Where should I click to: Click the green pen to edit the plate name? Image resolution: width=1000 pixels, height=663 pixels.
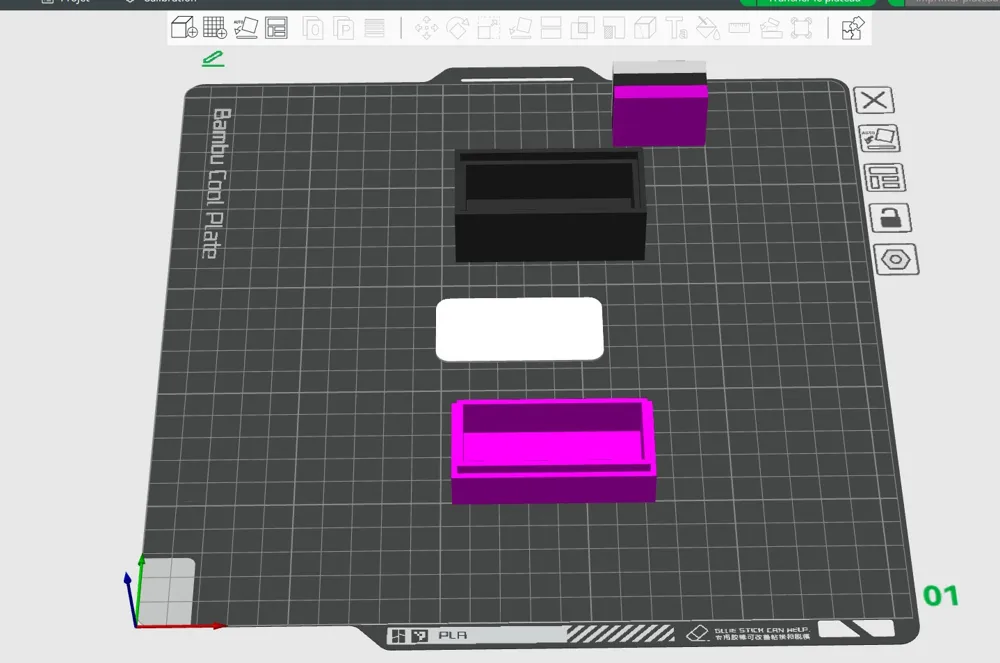point(213,59)
